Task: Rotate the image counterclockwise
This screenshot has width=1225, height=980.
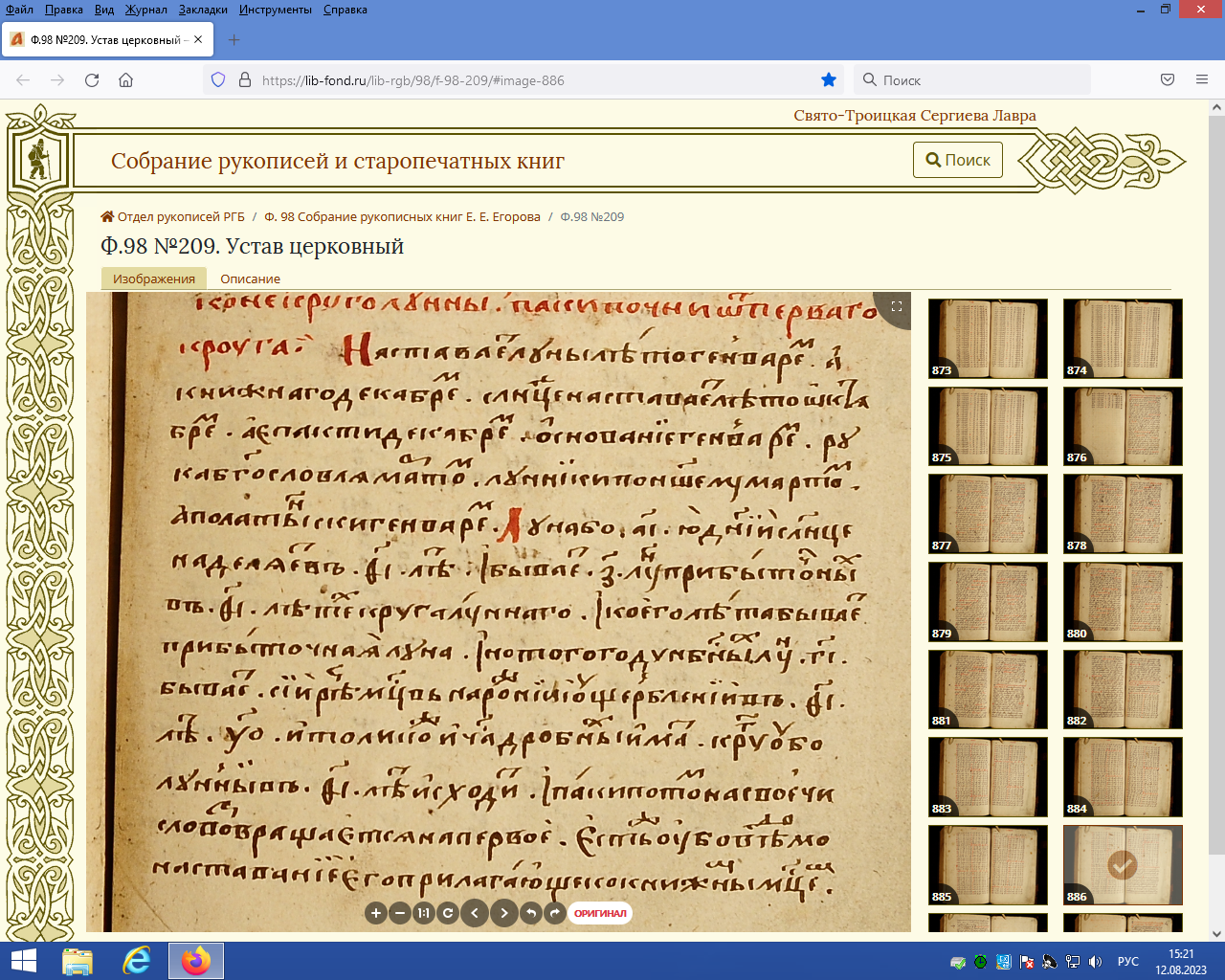Action: point(531,913)
